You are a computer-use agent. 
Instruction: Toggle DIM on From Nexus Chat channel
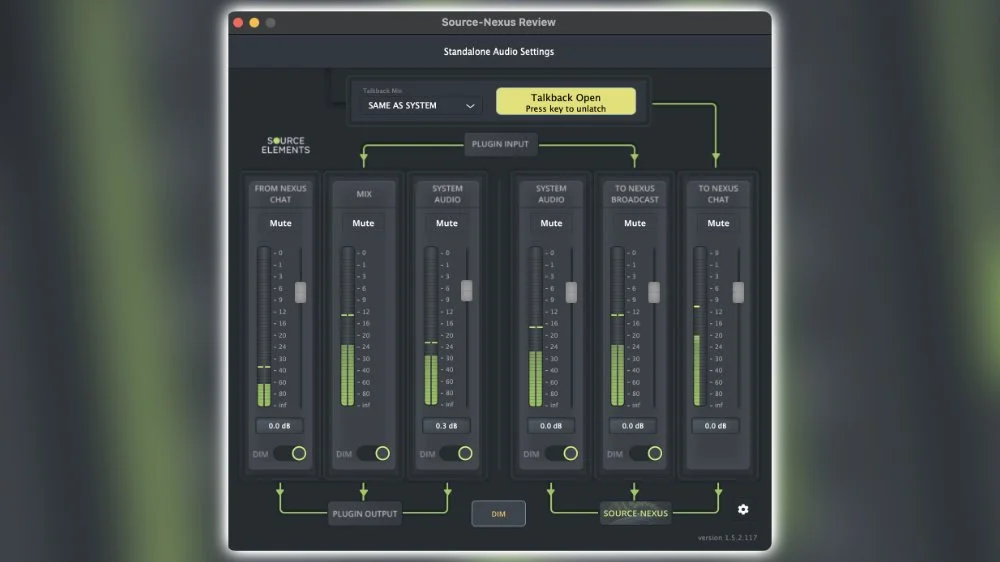pyautogui.click(x=290, y=454)
